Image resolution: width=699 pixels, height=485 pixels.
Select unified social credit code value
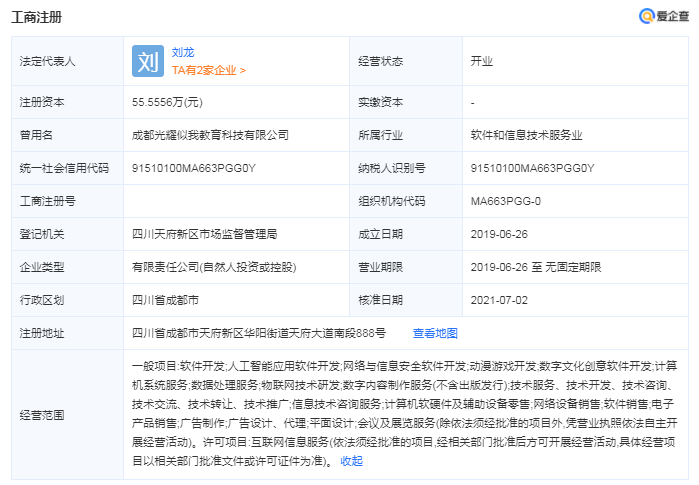click(193, 168)
